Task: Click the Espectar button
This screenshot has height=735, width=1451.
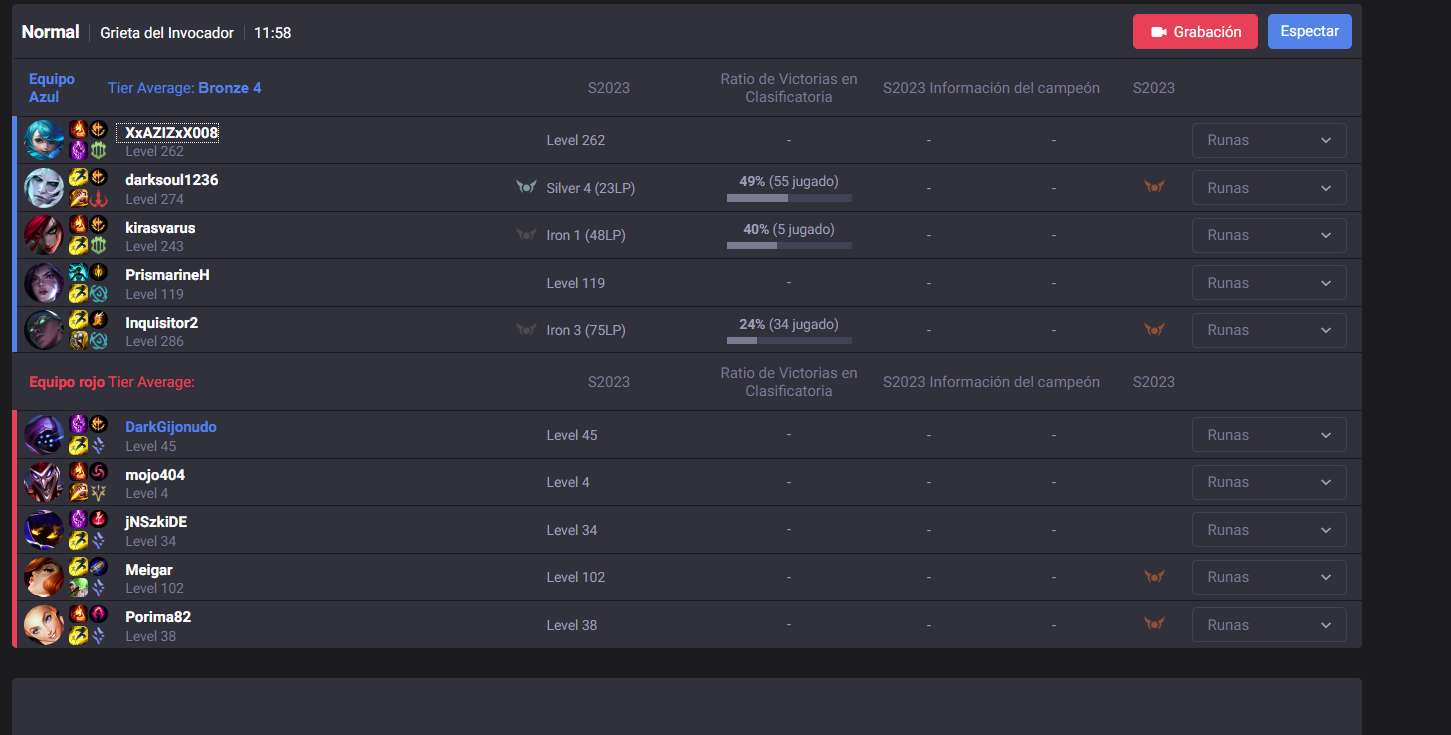Action: 1310,31
